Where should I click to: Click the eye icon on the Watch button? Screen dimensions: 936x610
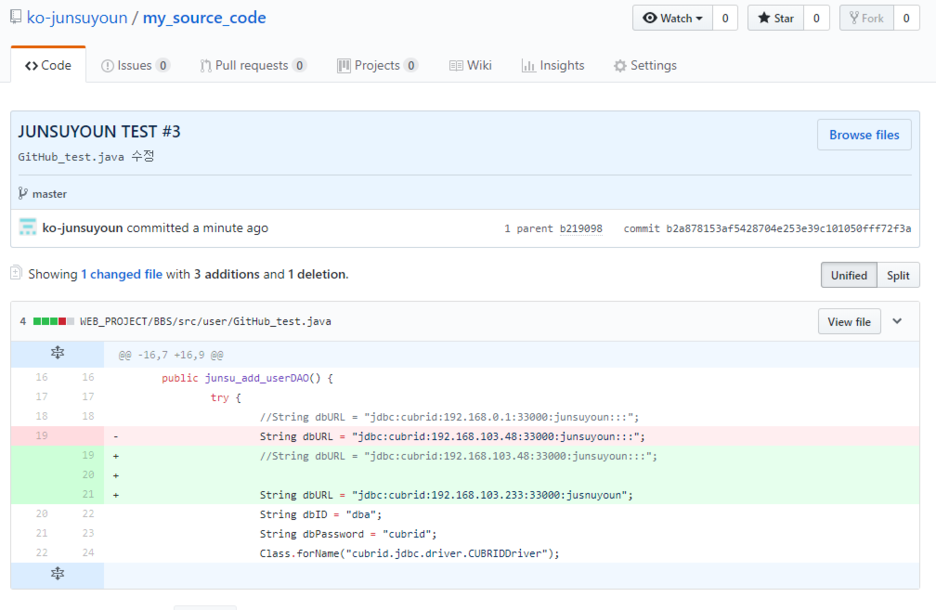click(650, 17)
